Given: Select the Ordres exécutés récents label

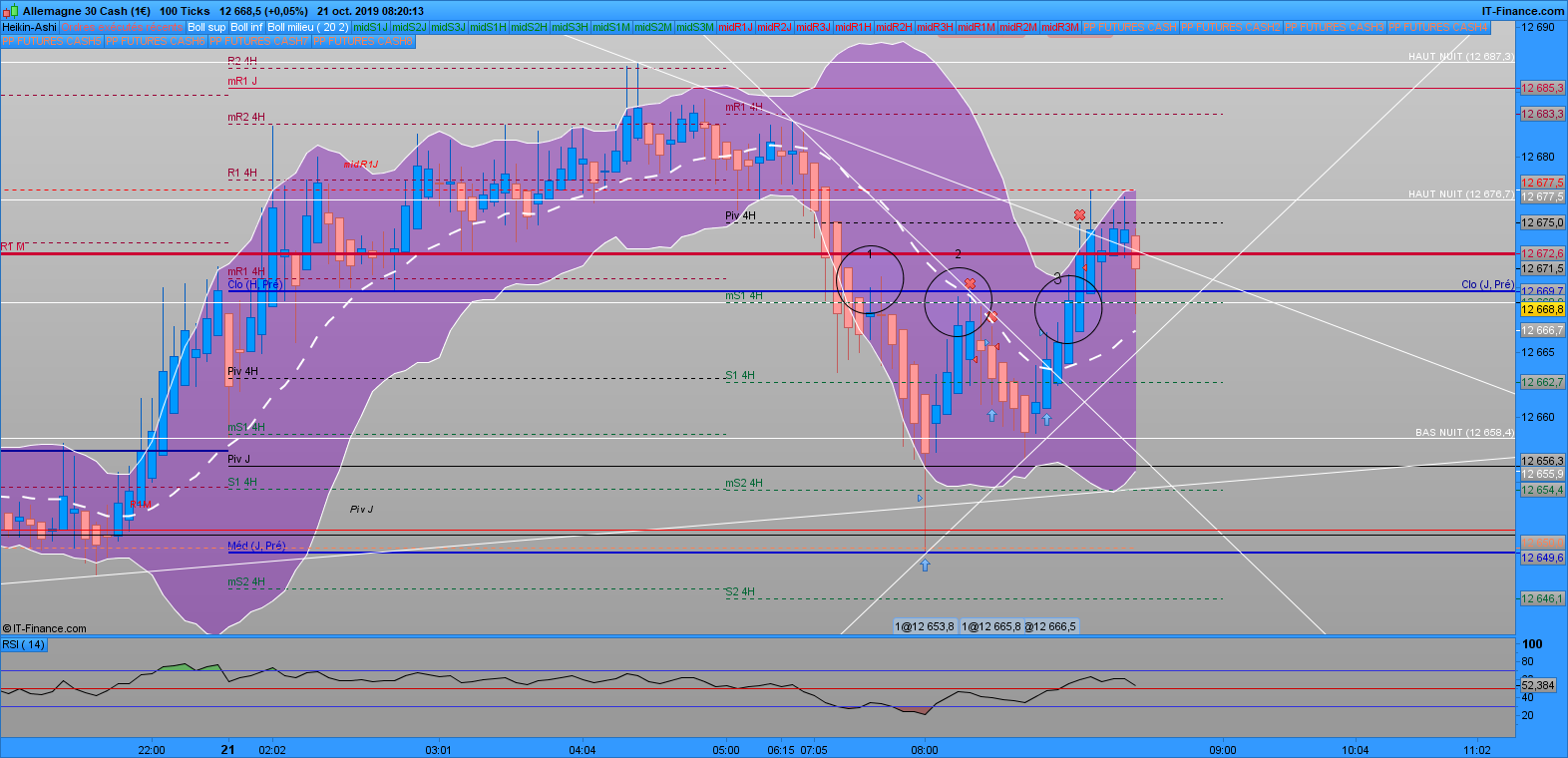Looking at the screenshot, I should [x=122, y=27].
